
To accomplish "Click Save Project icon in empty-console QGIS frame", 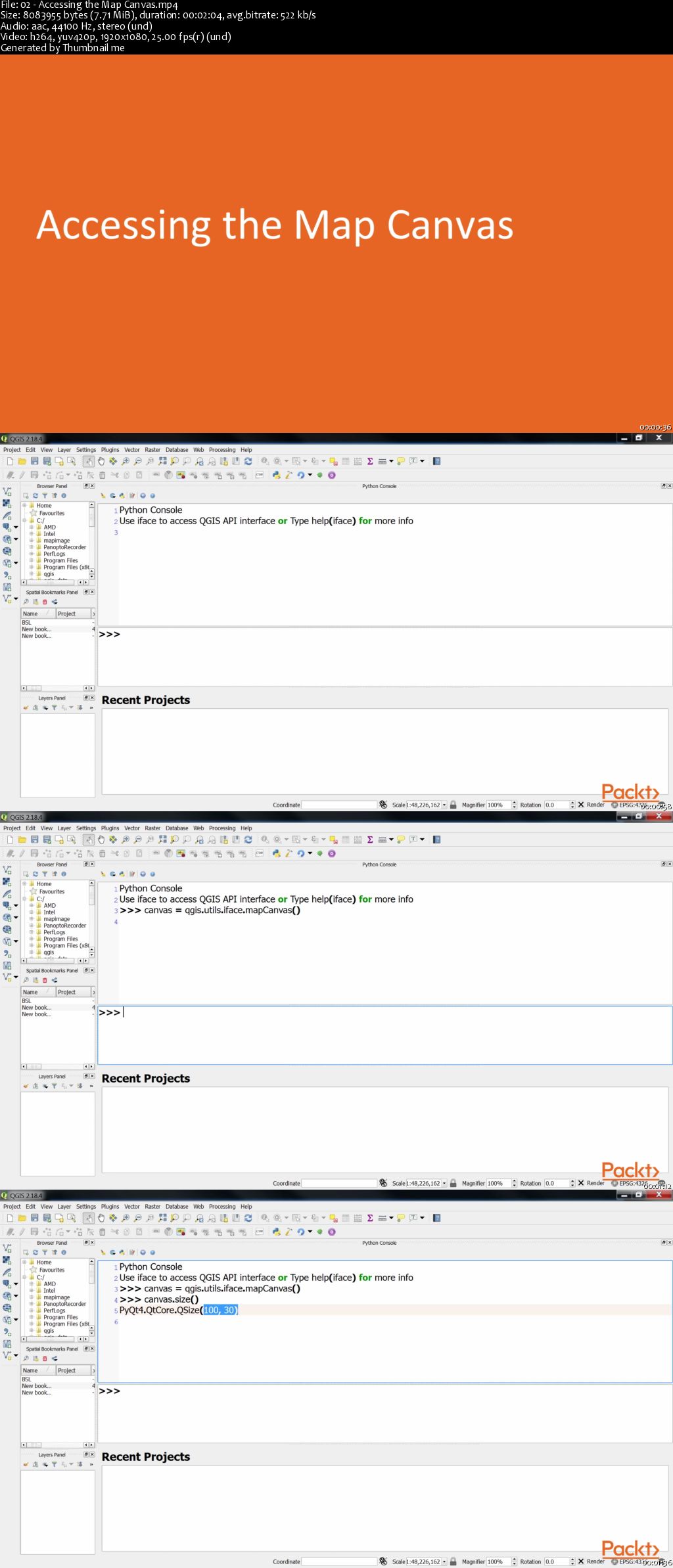I will (35, 461).
